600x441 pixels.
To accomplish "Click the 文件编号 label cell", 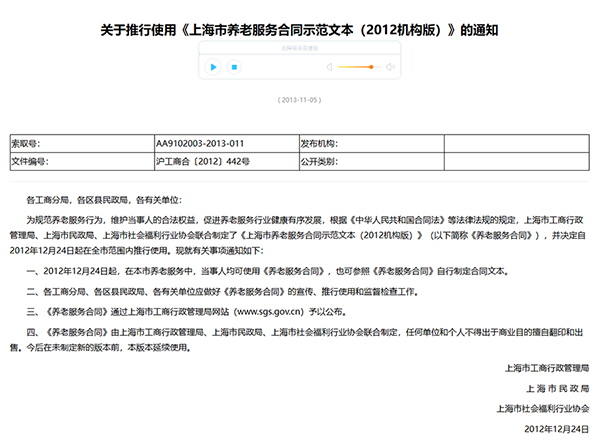I will click(x=82, y=162).
